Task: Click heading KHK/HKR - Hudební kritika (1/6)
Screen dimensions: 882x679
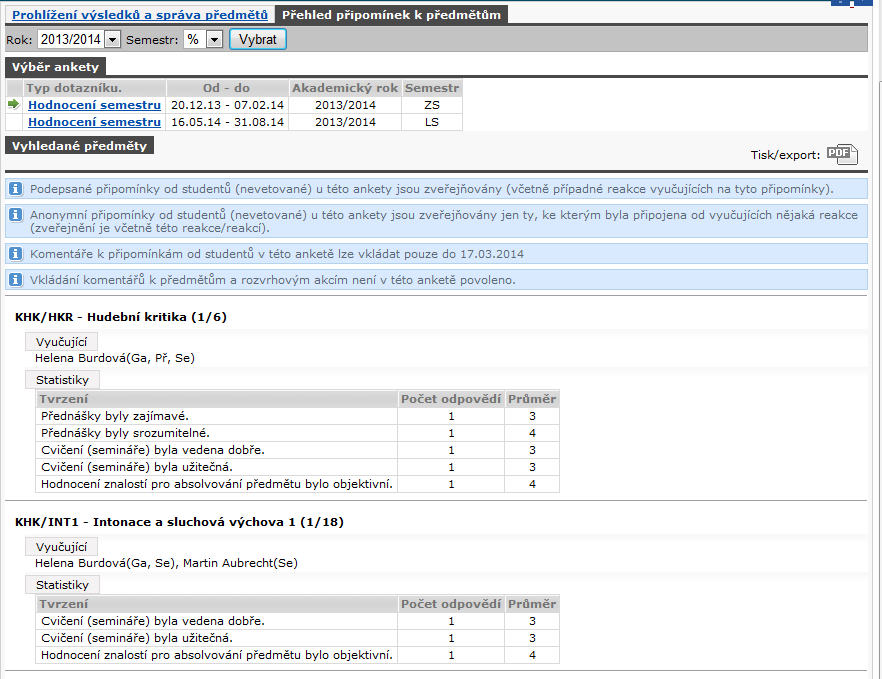Action: pos(121,317)
